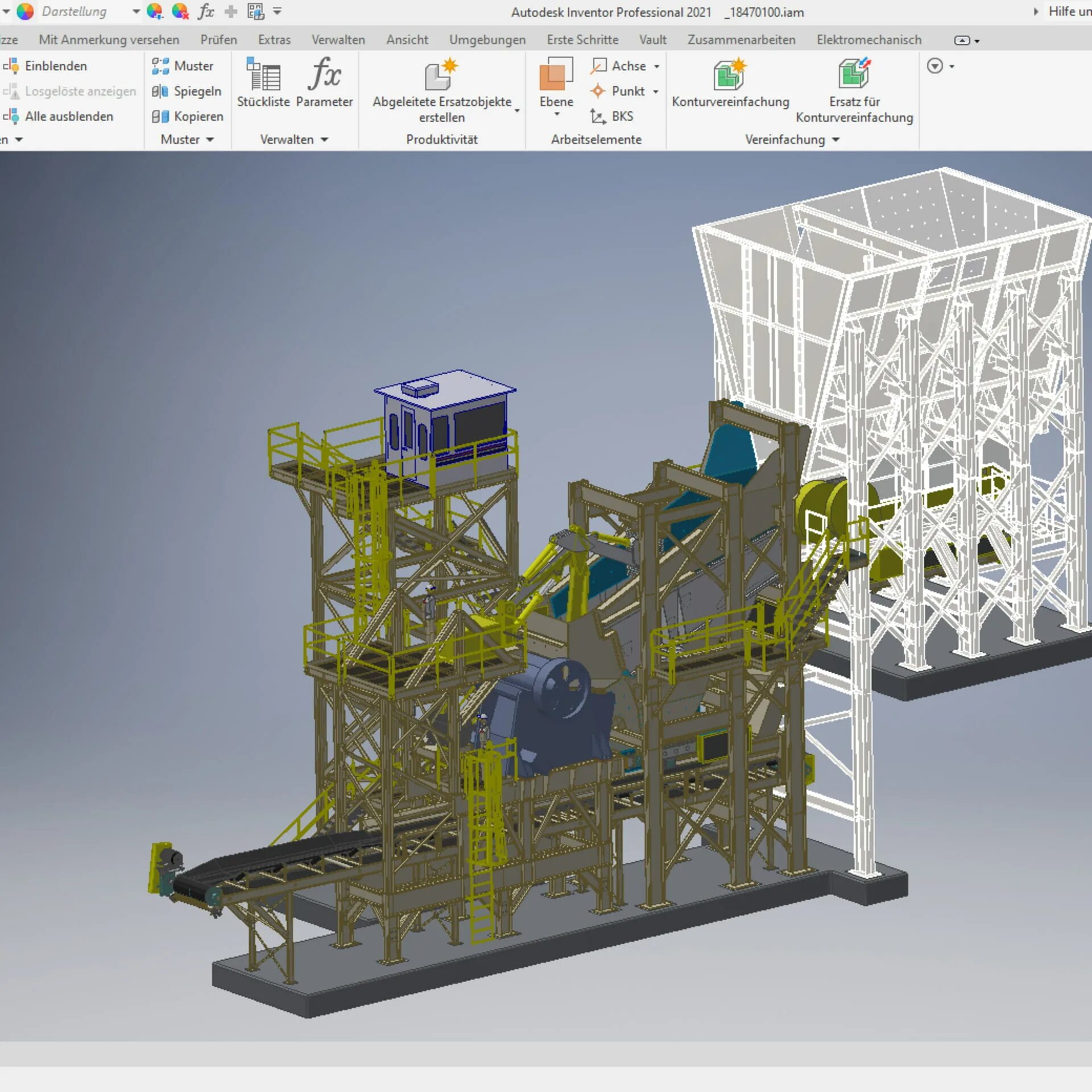Expand the Vereinfachung panel dropdown arrow
Image resolution: width=1092 pixels, height=1092 pixels.
pos(835,140)
